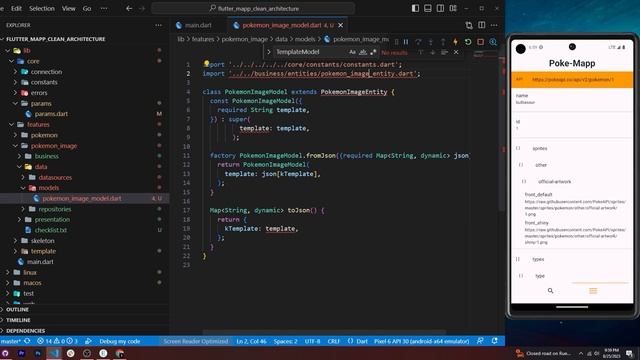Tap search icon in emulator bottom bar
Viewport: 640px width, 360px height.
[x=550, y=291]
